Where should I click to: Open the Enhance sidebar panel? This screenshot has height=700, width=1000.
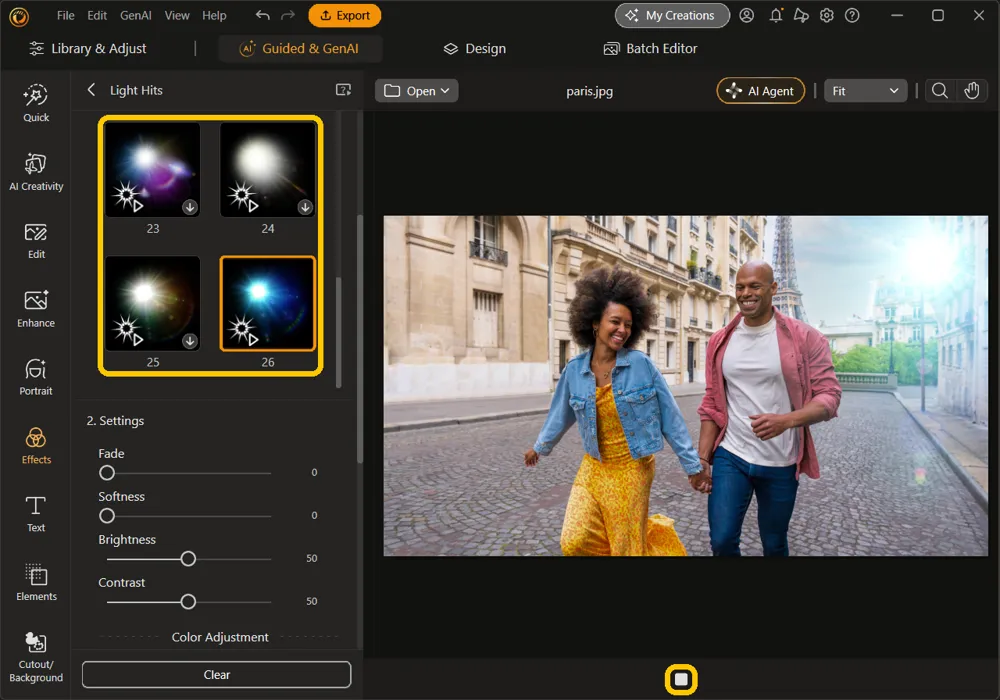pyautogui.click(x=36, y=309)
